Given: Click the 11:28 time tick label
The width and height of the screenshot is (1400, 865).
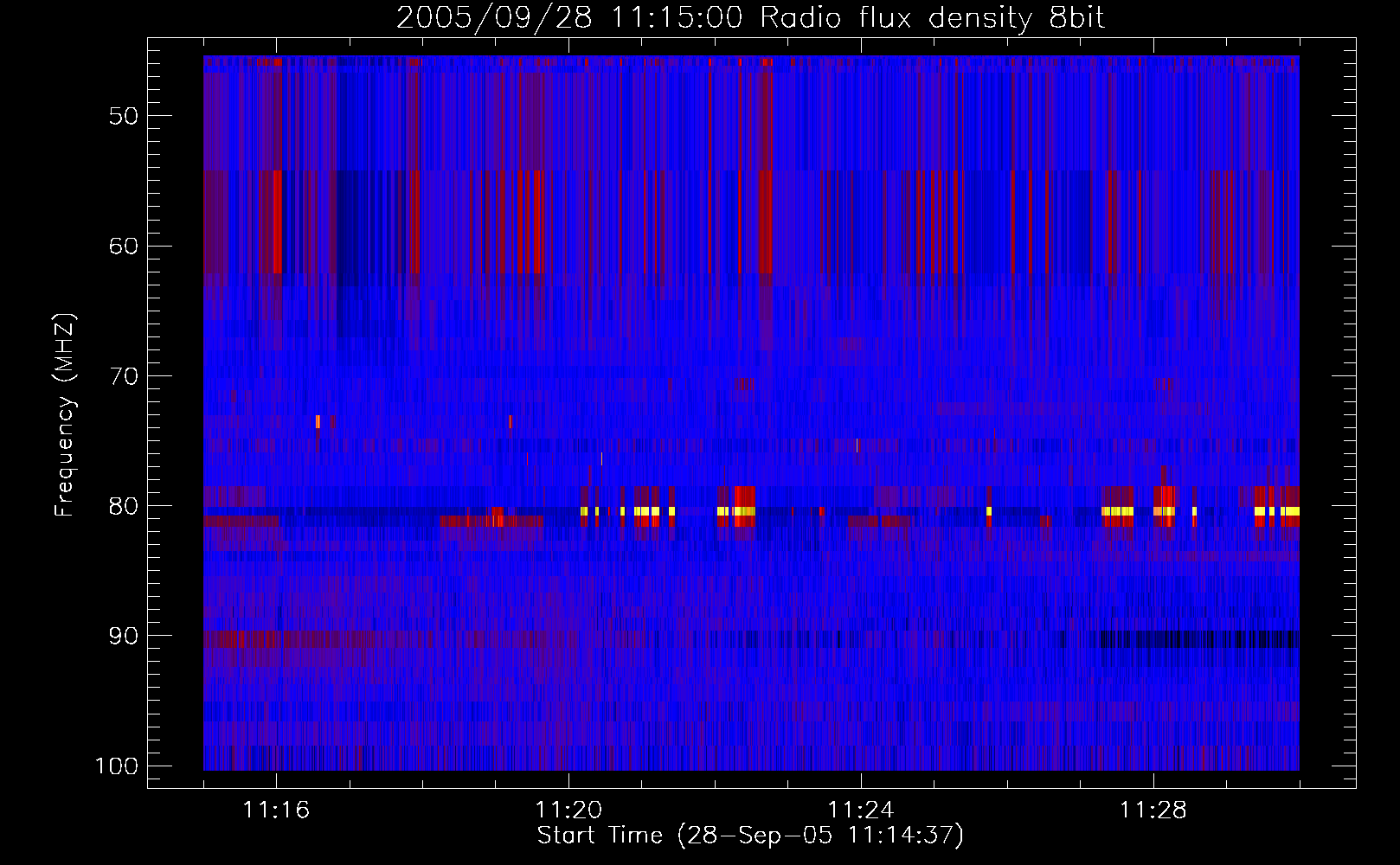Looking at the screenshot, I should point(1153,811).
